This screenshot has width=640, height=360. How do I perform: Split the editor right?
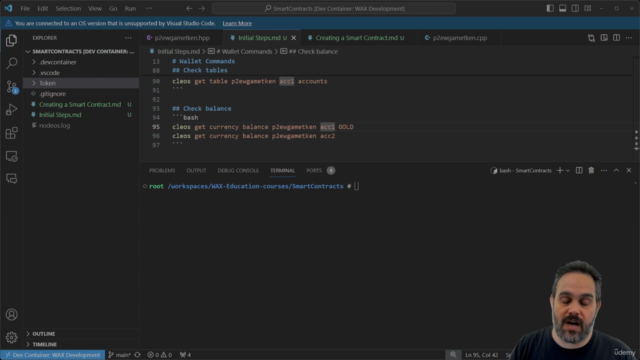(616, 38)
